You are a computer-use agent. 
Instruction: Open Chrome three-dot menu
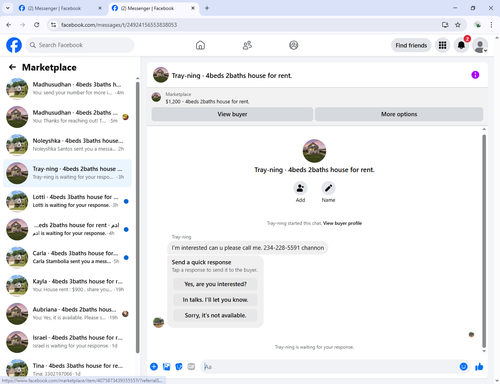491,25
